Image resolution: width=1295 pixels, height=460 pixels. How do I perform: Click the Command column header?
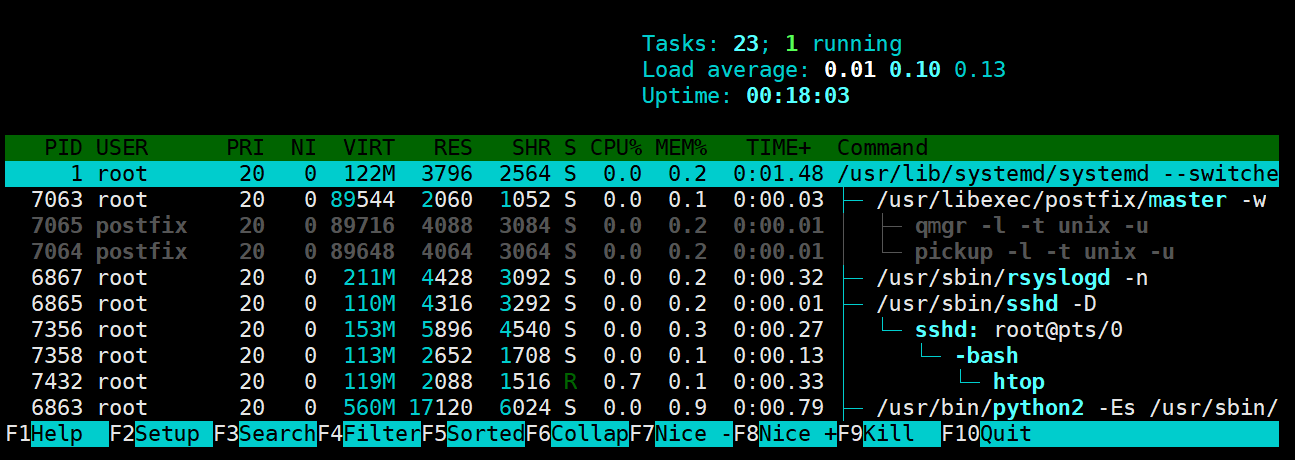[882, 148]
